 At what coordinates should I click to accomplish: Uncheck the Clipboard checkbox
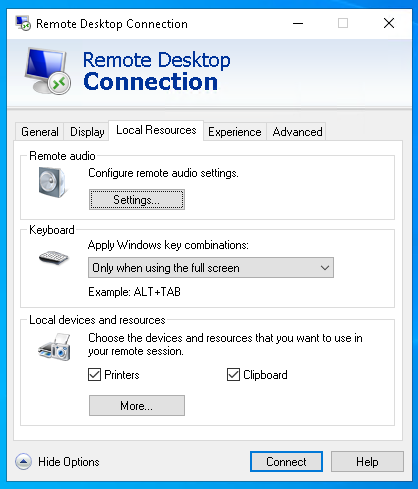[233, 375]
